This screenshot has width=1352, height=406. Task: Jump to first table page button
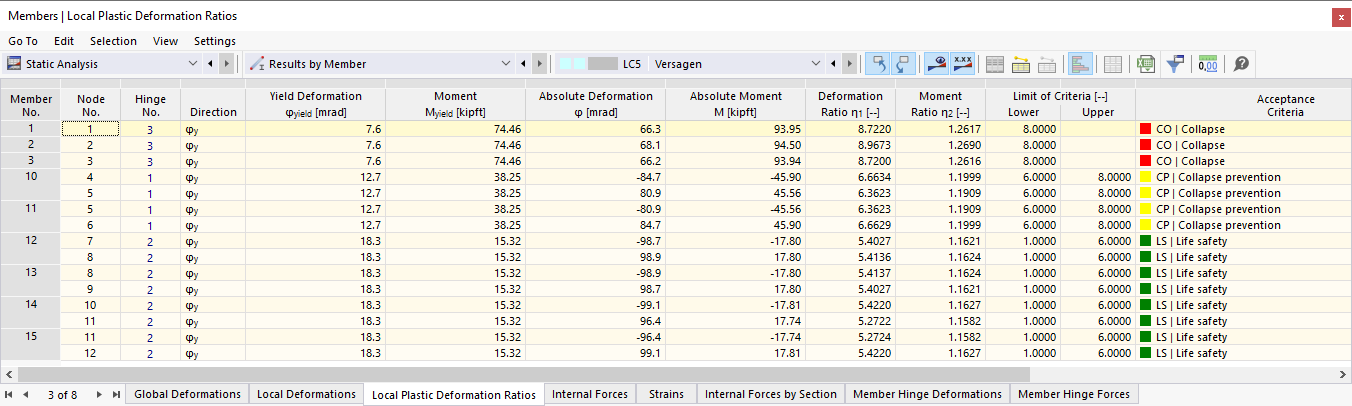click(x=9, y=394)
